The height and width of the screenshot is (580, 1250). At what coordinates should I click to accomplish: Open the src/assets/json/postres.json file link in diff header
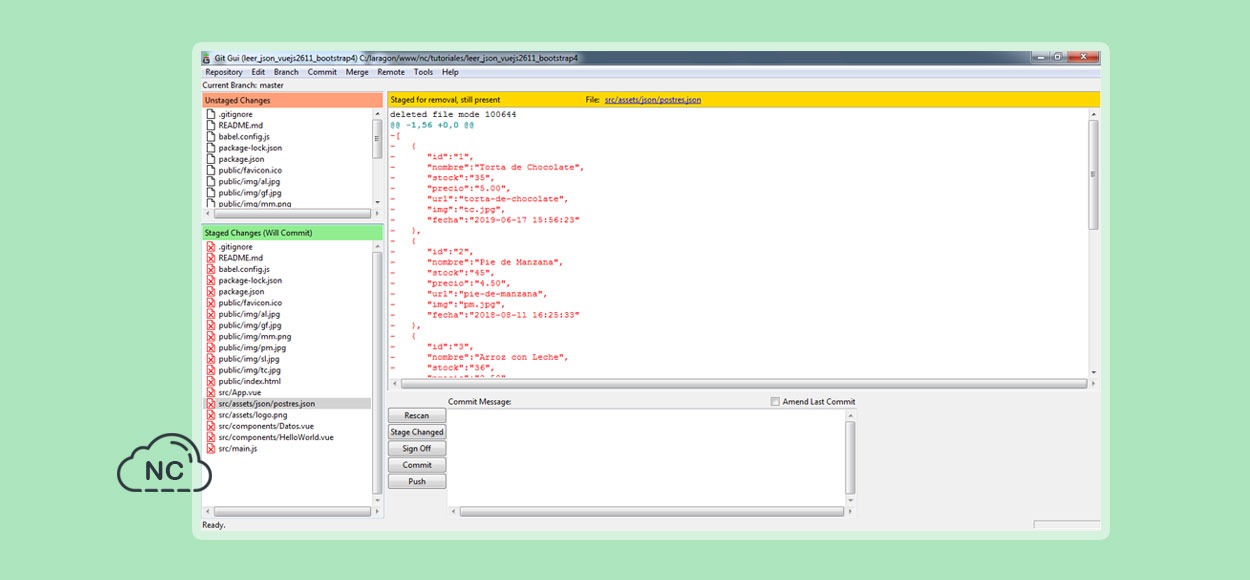click(x=653, y=100)
